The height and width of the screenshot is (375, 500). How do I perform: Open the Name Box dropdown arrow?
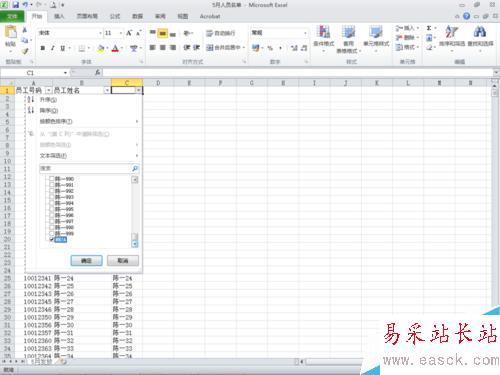[65, 73]
